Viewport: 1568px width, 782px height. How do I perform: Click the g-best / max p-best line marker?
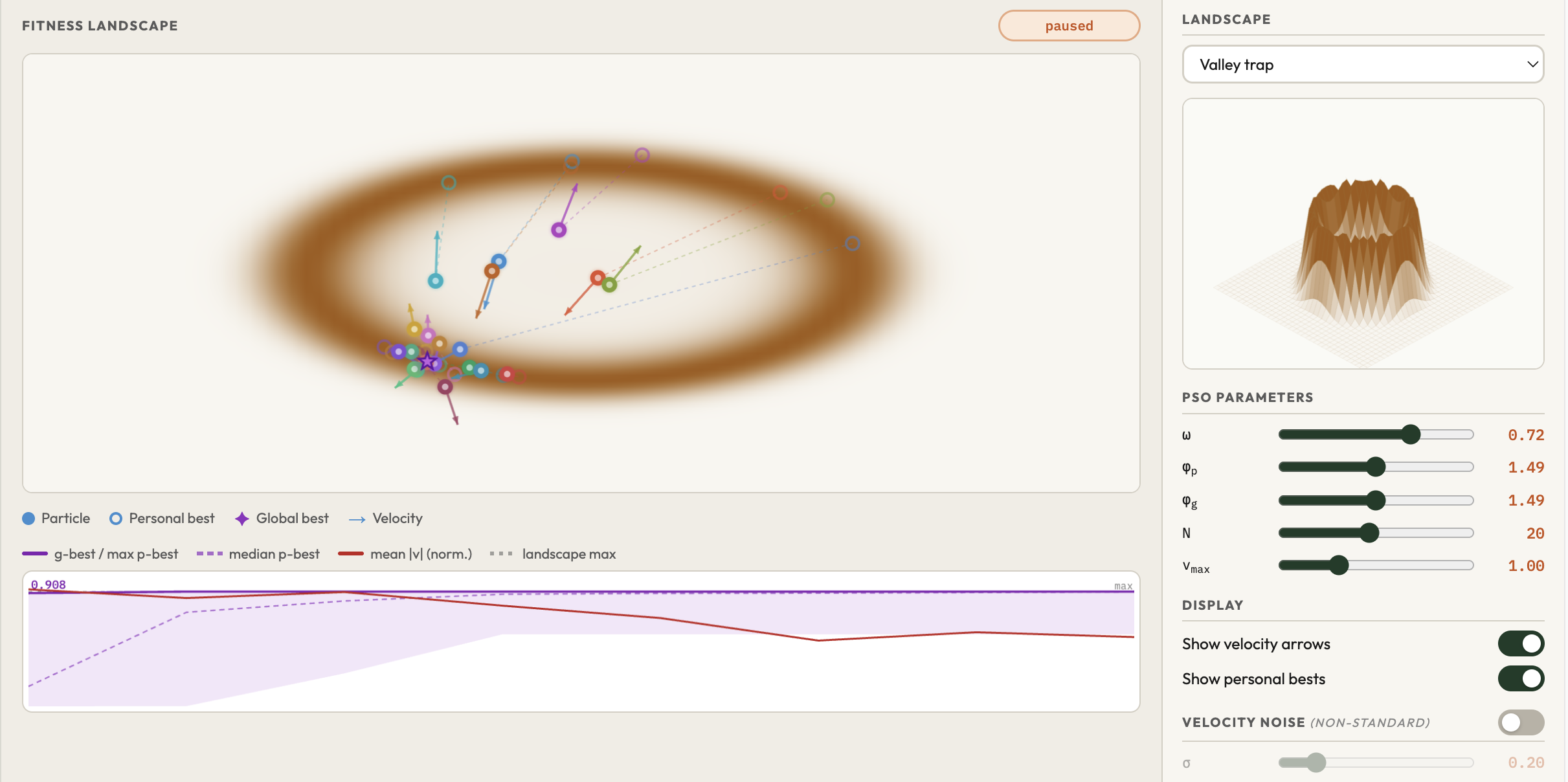pos(37,554)
